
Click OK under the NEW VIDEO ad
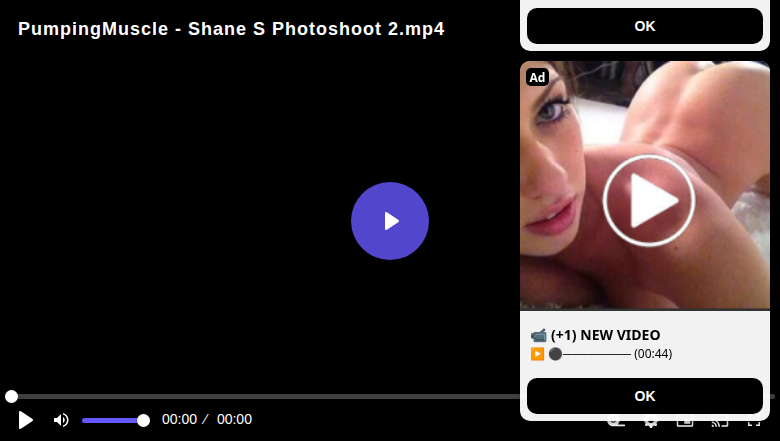pyautogui.click(x=645, y=396)
